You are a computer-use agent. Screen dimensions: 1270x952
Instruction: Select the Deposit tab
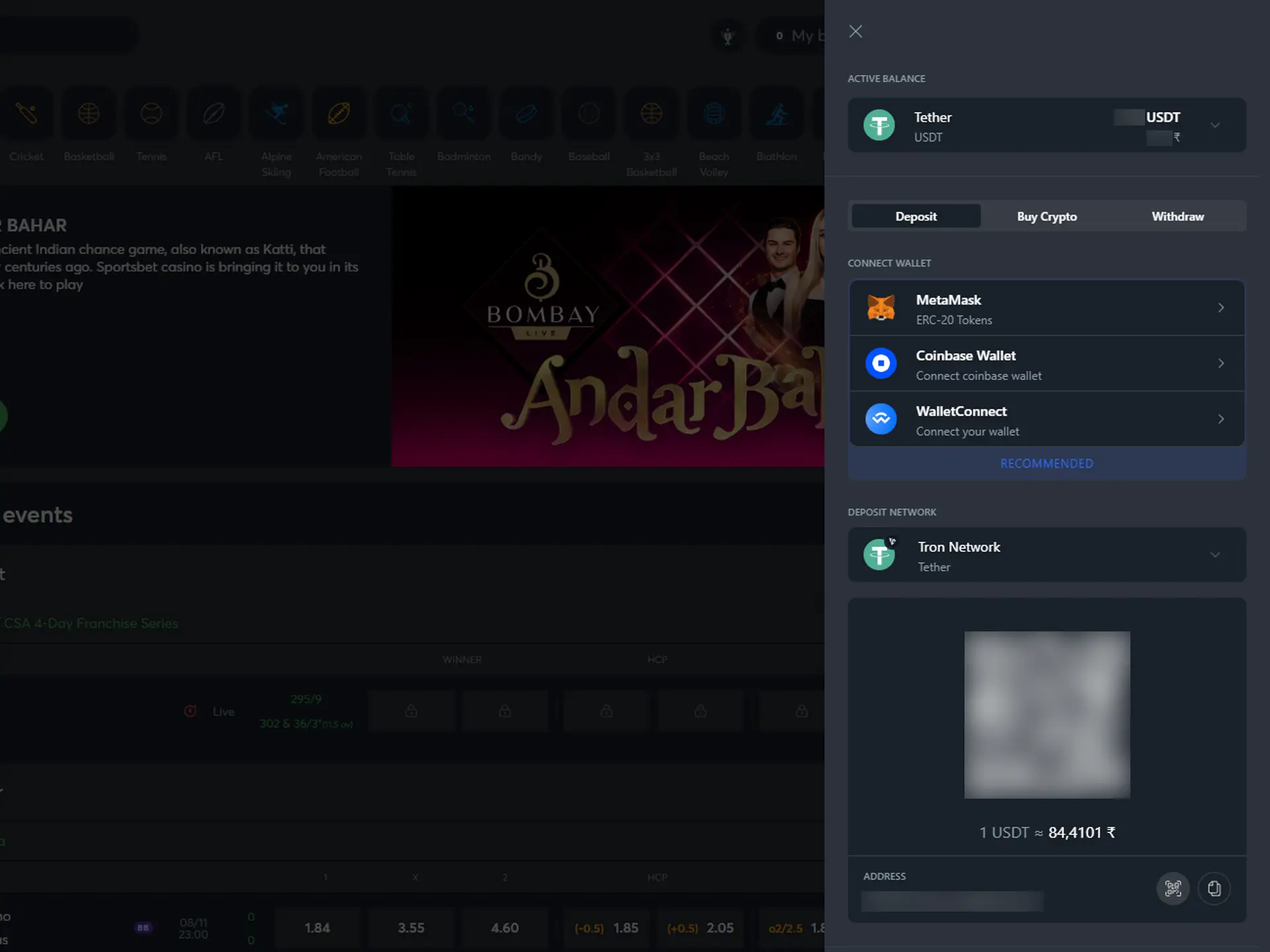[x=916, y=216]
